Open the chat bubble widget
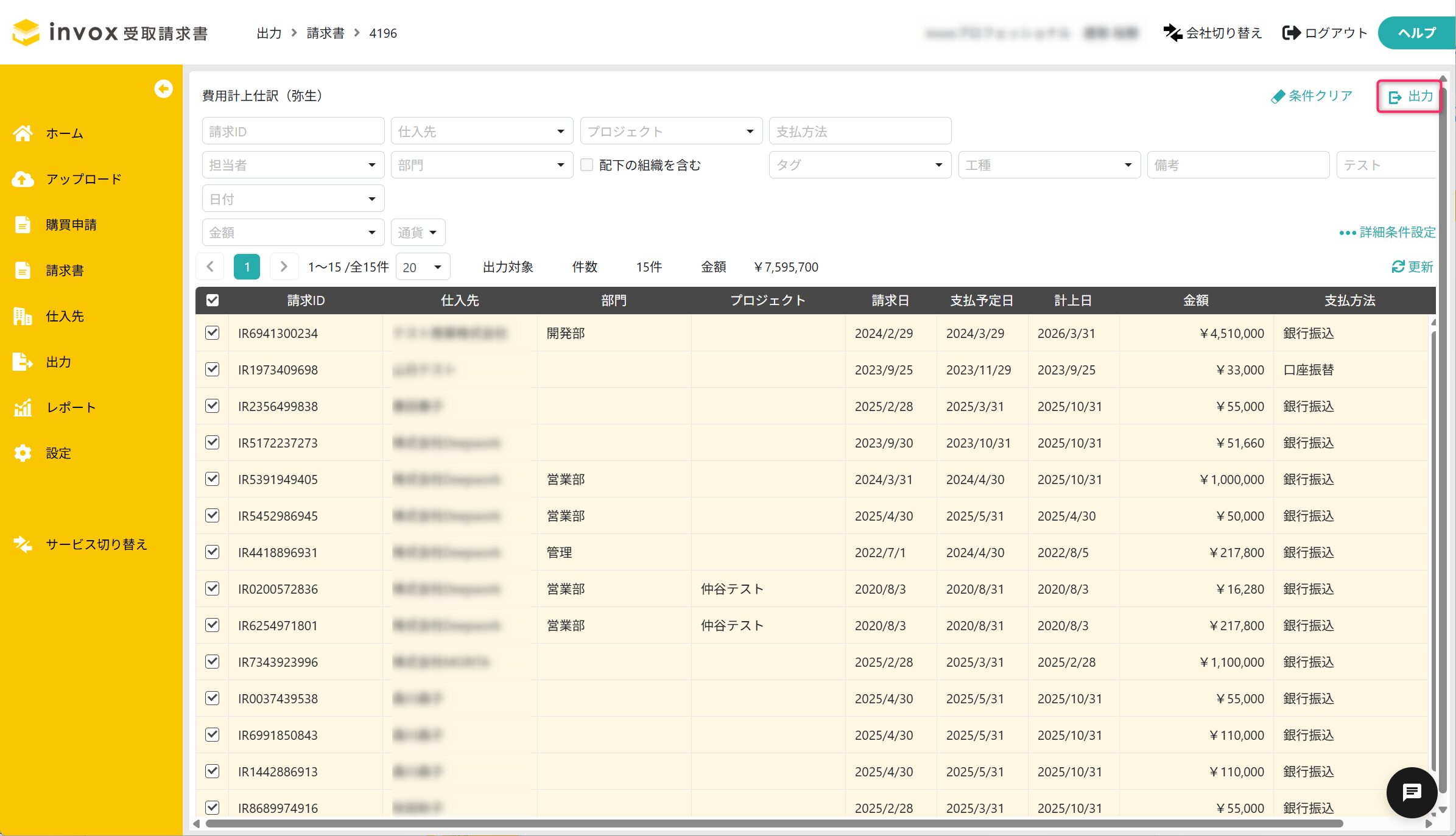Viewport: 1456px width, 836px height. point(1411,792)
